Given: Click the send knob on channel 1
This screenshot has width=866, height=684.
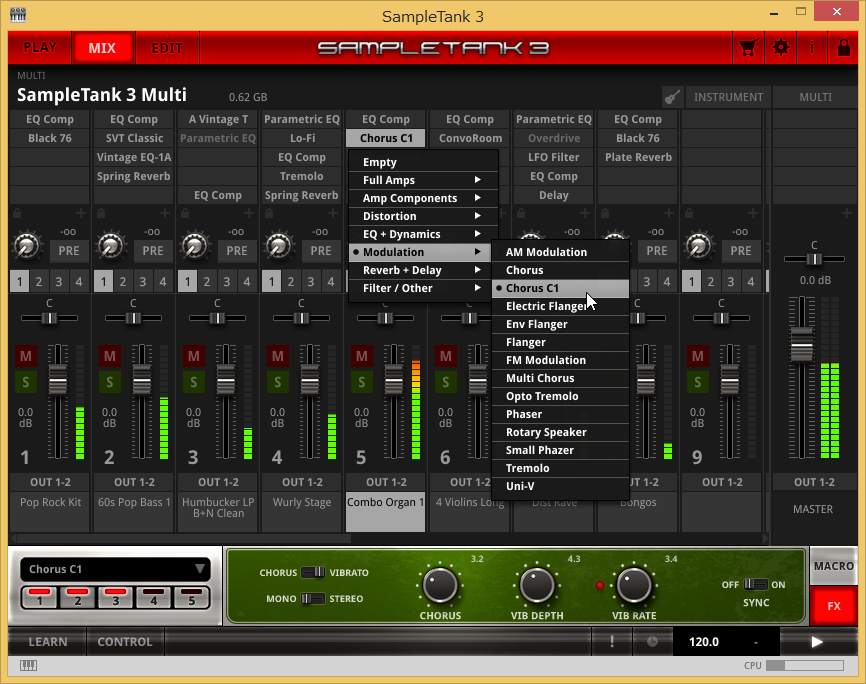Looking at the screenshot, I should [x=27, y=246].
